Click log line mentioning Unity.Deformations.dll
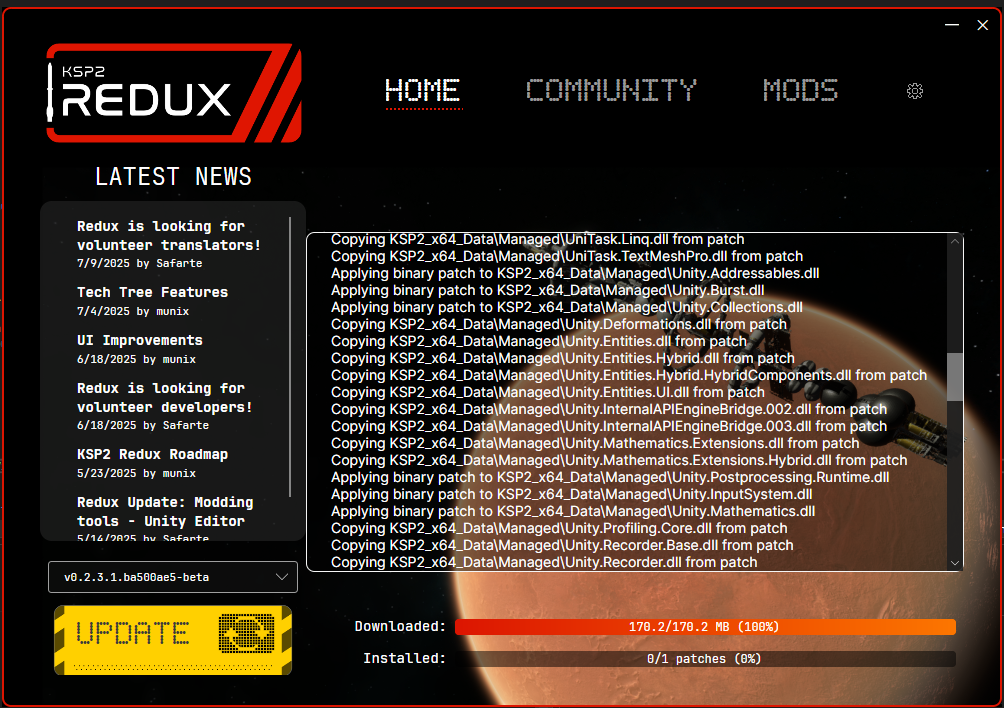The image size is (1004, 708). [559, 325]
